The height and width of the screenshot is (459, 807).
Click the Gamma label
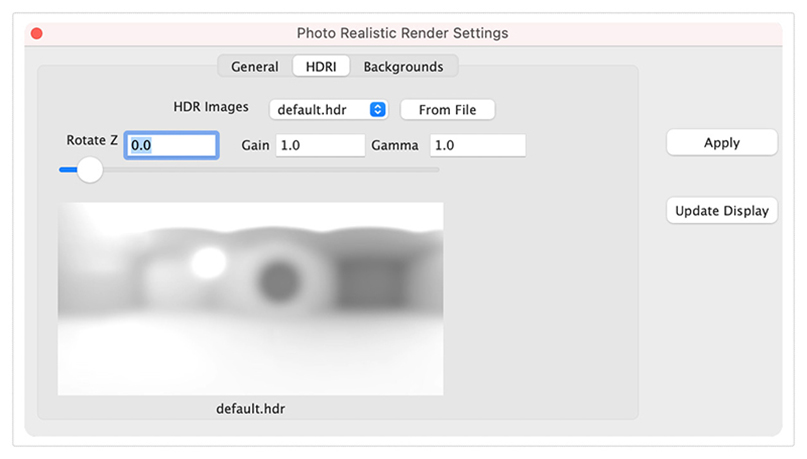point(395,146)
